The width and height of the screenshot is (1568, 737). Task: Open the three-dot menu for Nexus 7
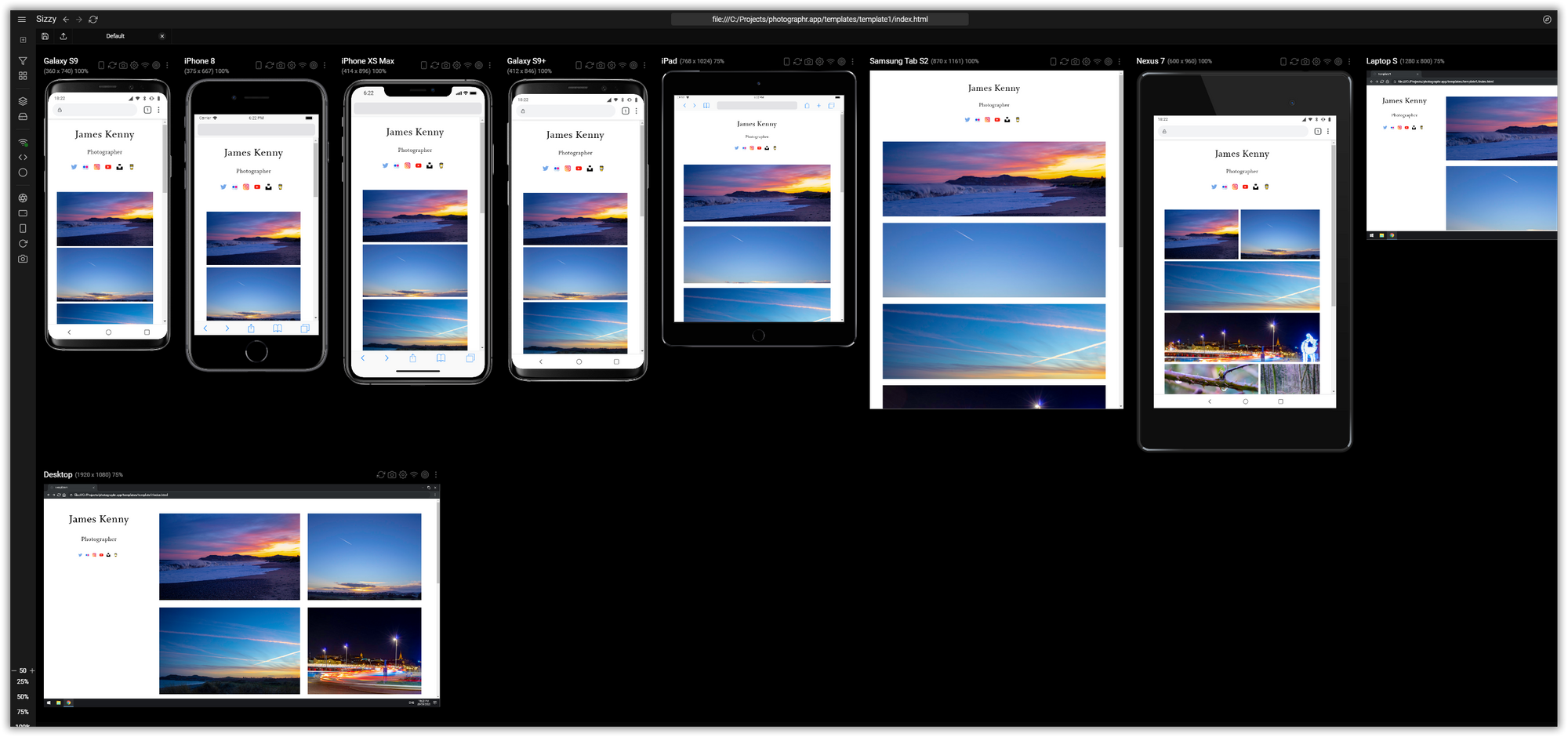(1349, 61)
